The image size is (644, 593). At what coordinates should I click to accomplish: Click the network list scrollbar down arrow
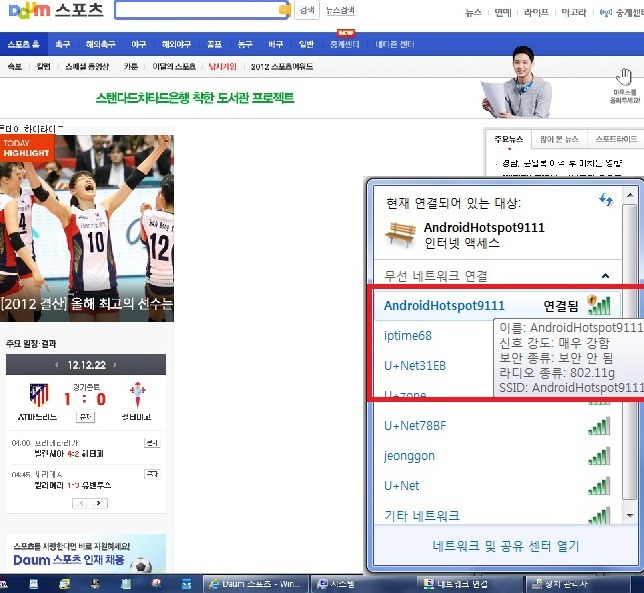(x=630, y=515)
